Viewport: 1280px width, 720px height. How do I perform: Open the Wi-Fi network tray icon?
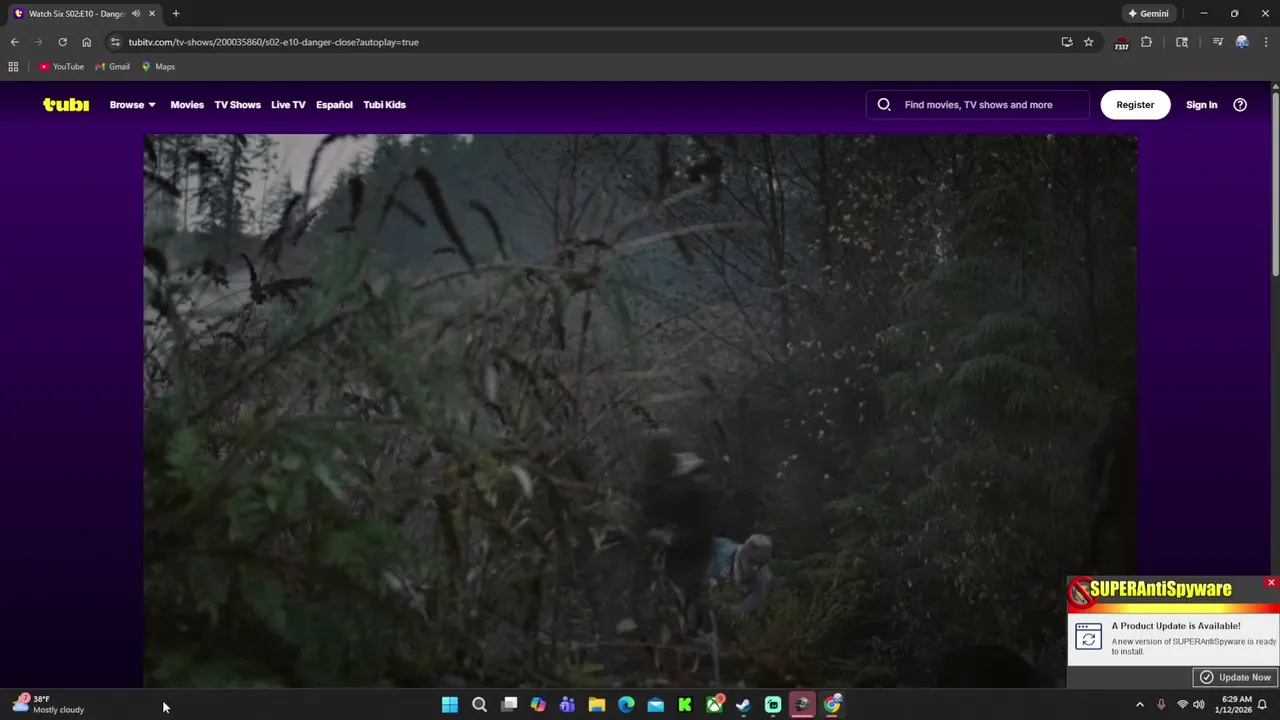pyautogui.click(x=1182, y=705)
